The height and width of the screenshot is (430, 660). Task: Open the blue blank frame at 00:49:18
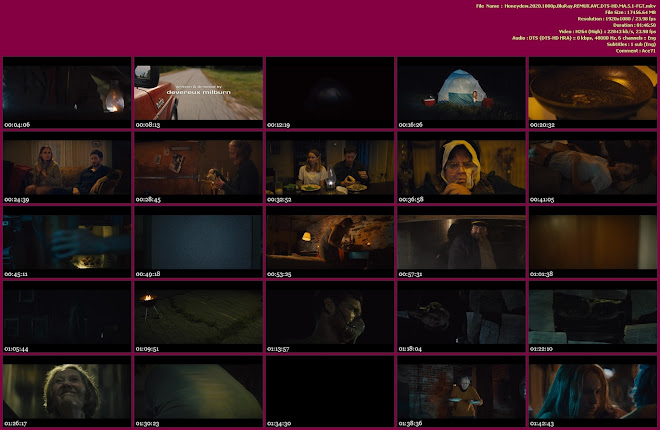point(198,242)
